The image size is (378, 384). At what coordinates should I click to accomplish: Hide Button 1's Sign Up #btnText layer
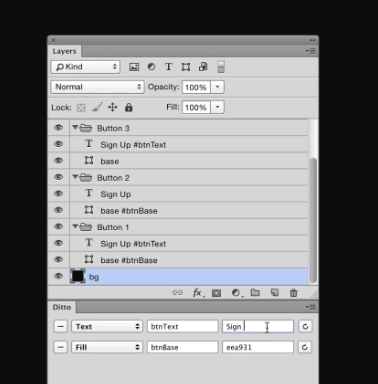point(59,243)
